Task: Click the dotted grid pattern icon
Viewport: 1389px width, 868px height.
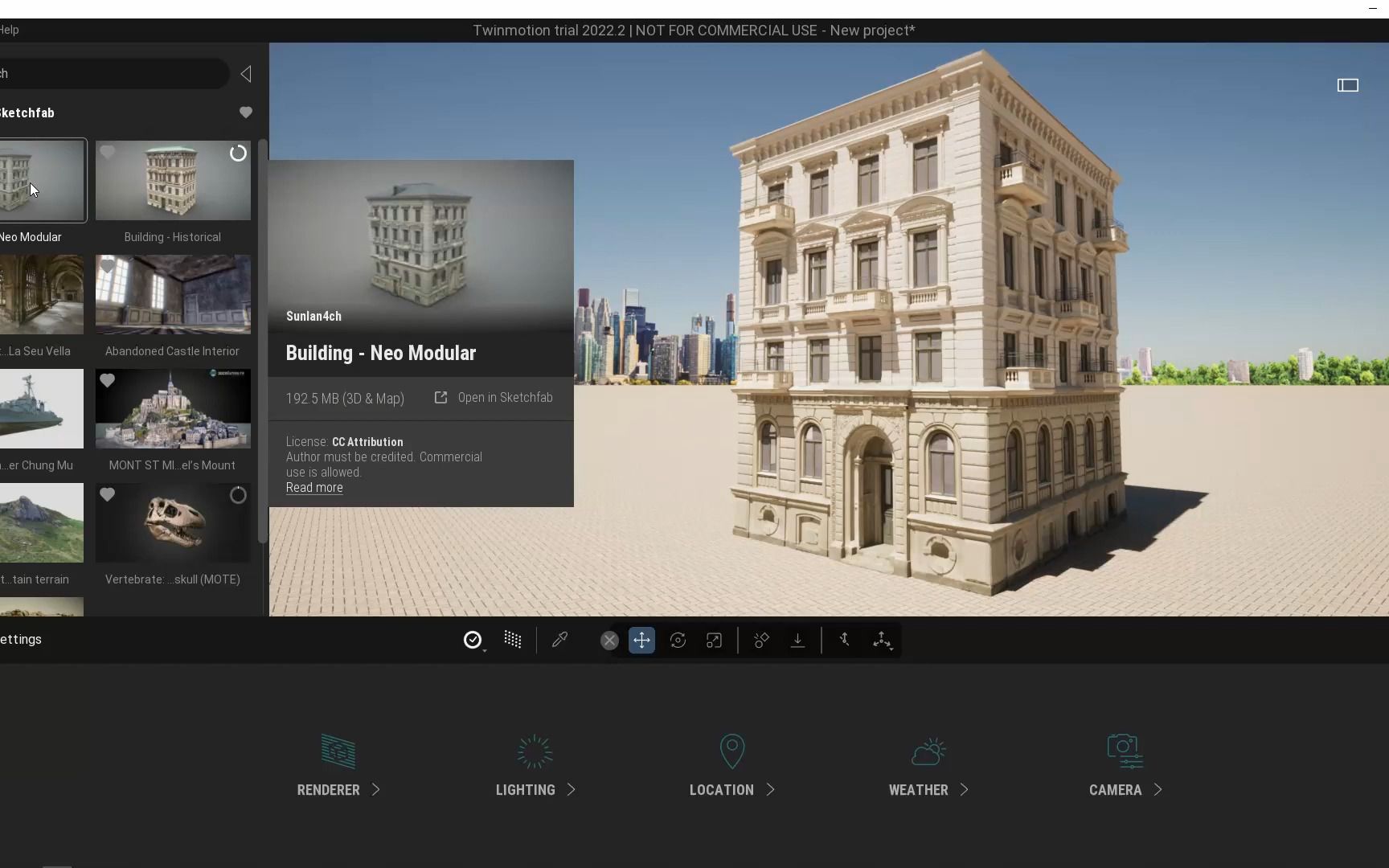Action: [x=513, y=640]
